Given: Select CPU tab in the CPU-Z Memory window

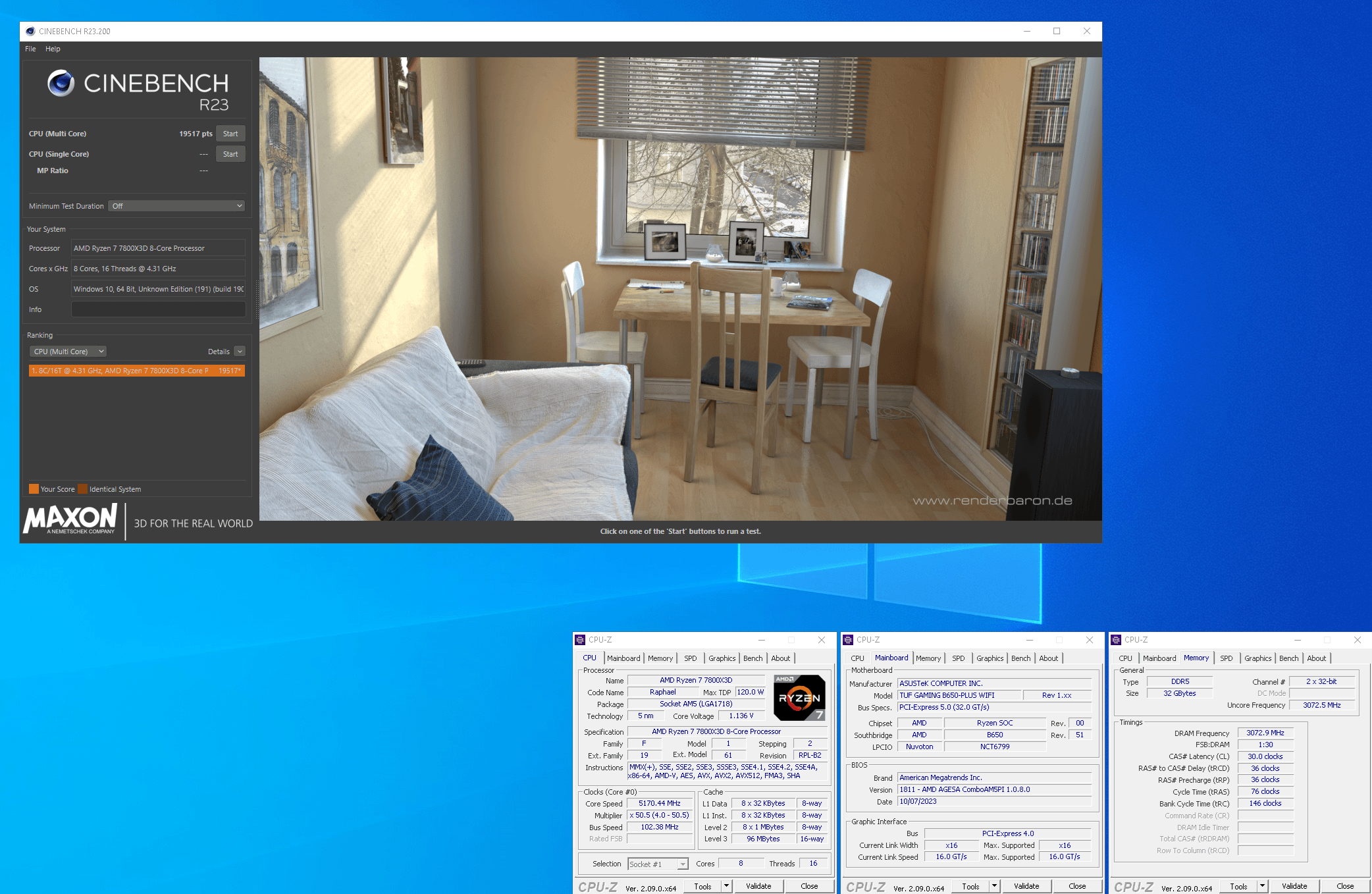Looking at the screenshot, I should [1125, 658].
